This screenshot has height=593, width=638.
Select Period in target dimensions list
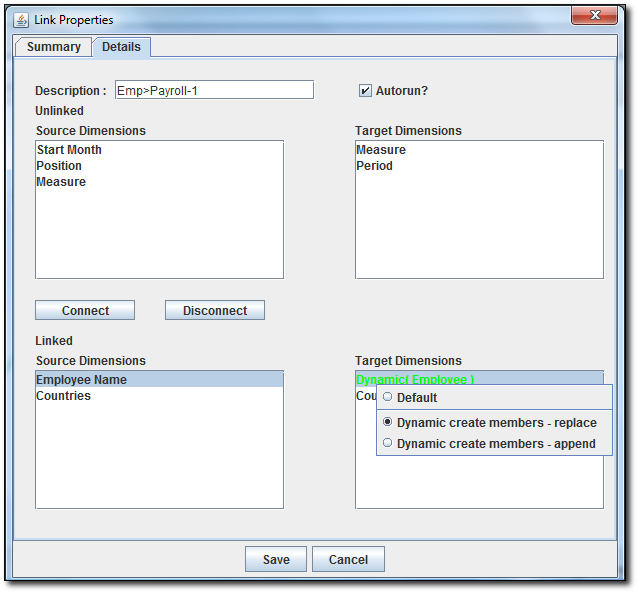[375, 166]
